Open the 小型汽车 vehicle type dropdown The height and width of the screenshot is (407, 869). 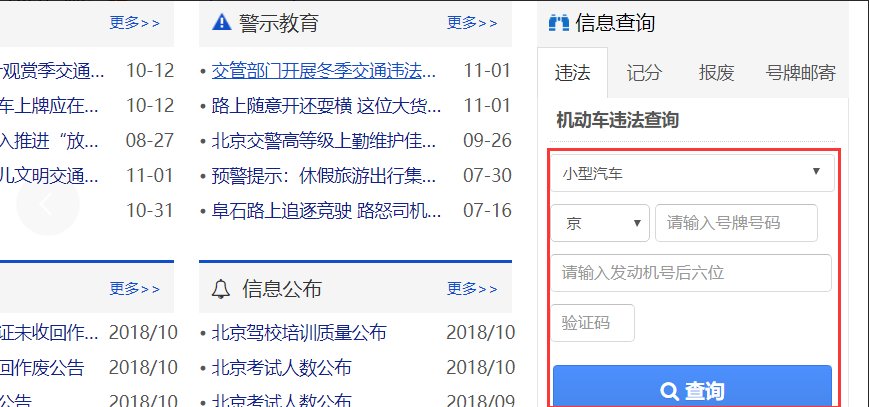pos(692,173)
